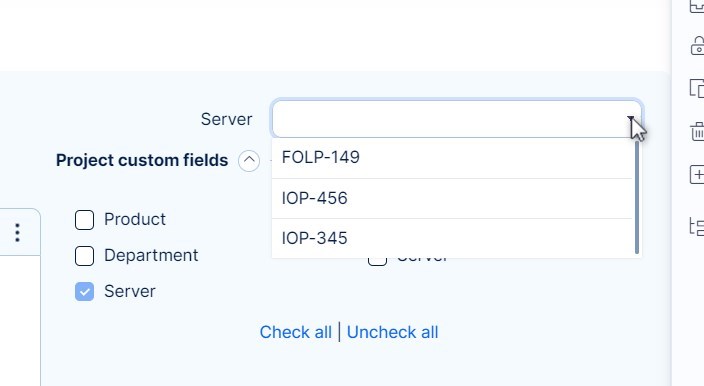Enable the Department checkbox
Screen dimensions: 704x386
click(x=84, y=256)
